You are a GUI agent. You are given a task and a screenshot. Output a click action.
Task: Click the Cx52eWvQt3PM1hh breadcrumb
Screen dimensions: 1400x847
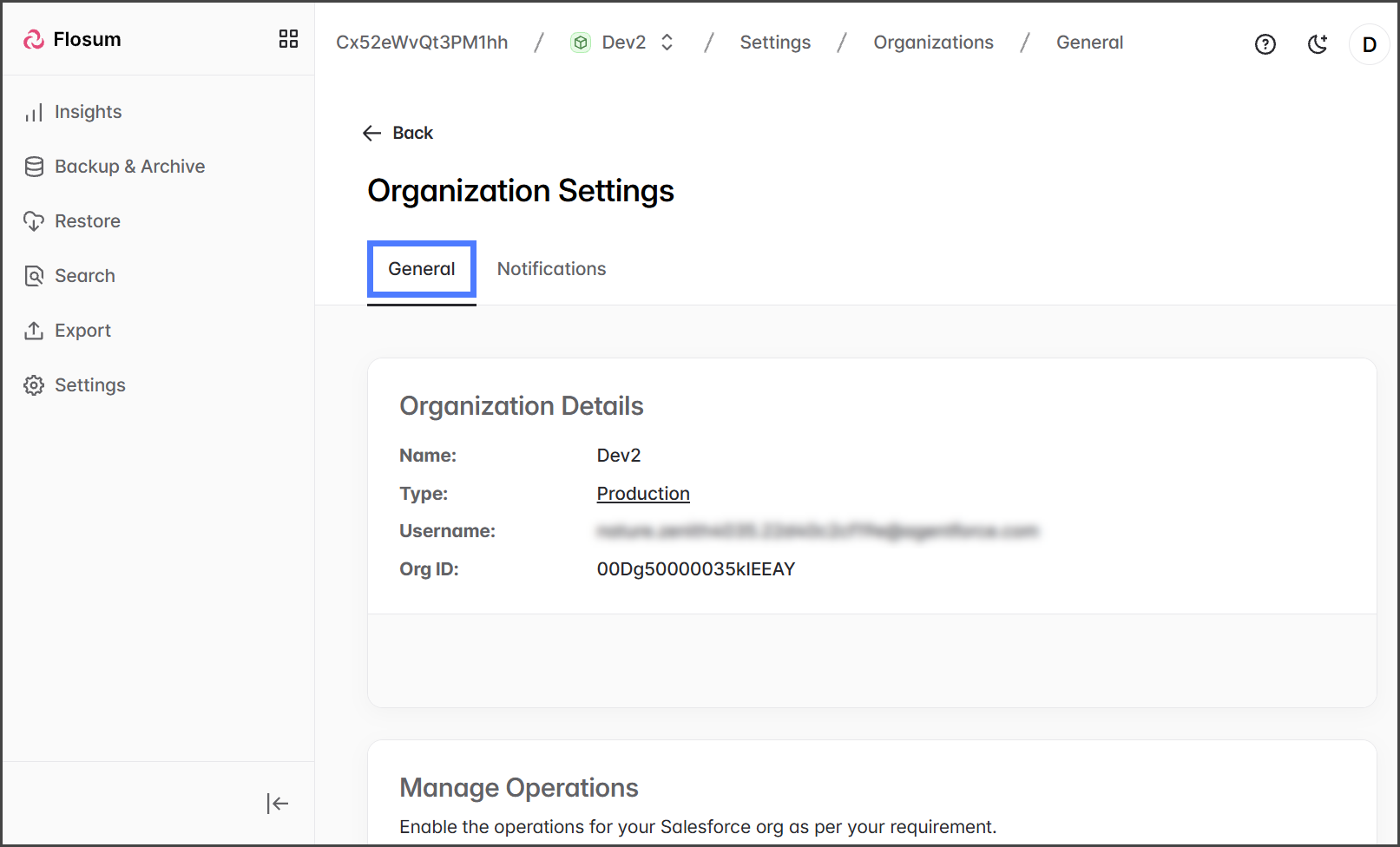coord(422,43)
